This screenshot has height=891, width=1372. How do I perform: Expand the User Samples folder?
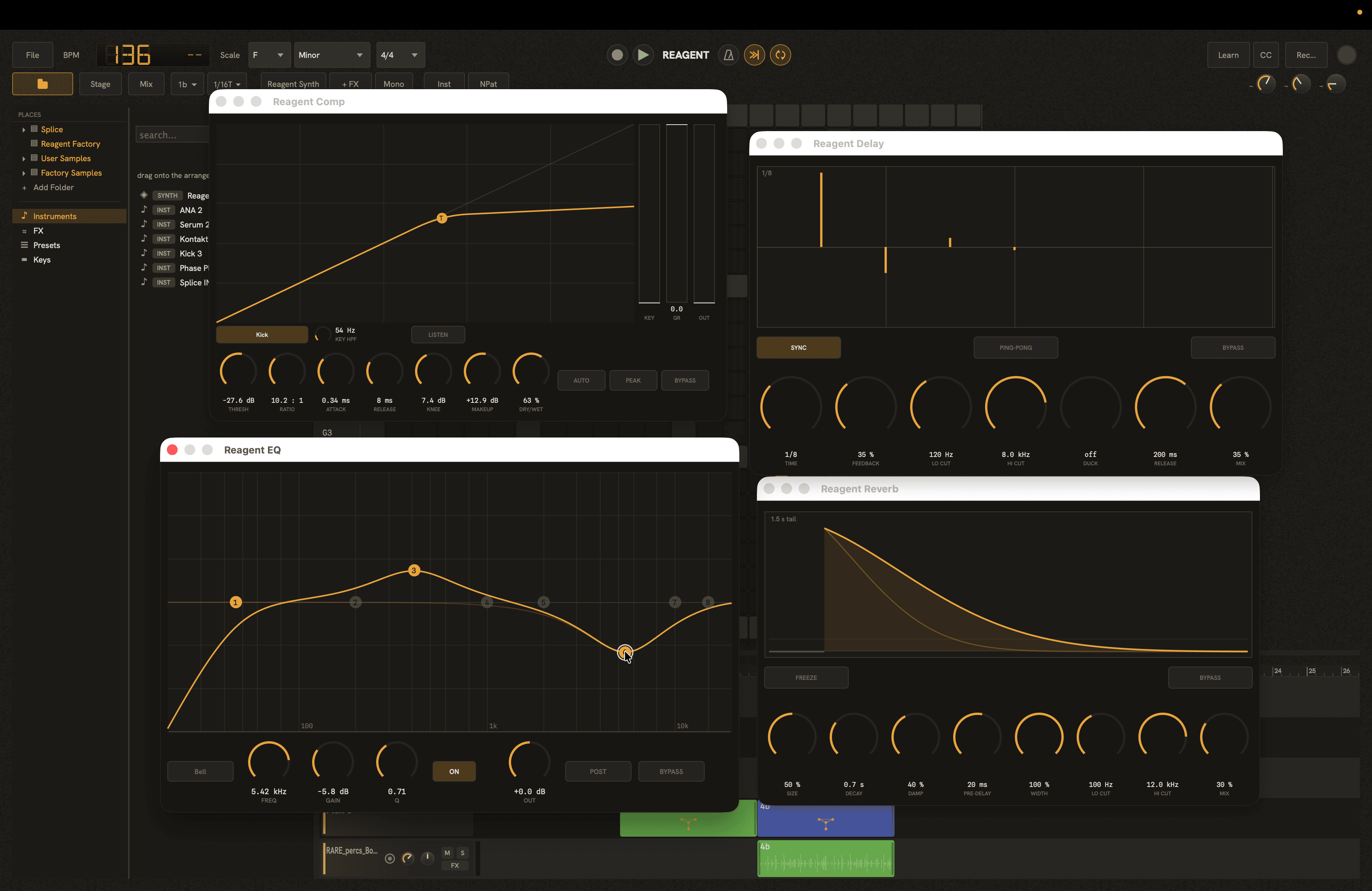24,159
